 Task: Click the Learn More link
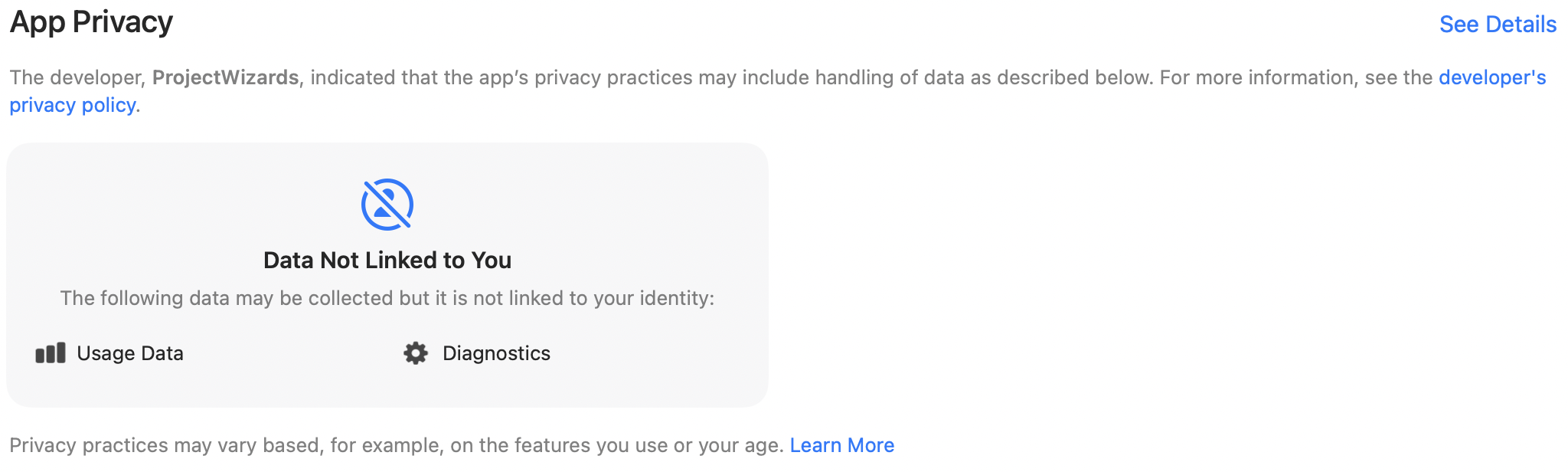(x=842, y=444)
